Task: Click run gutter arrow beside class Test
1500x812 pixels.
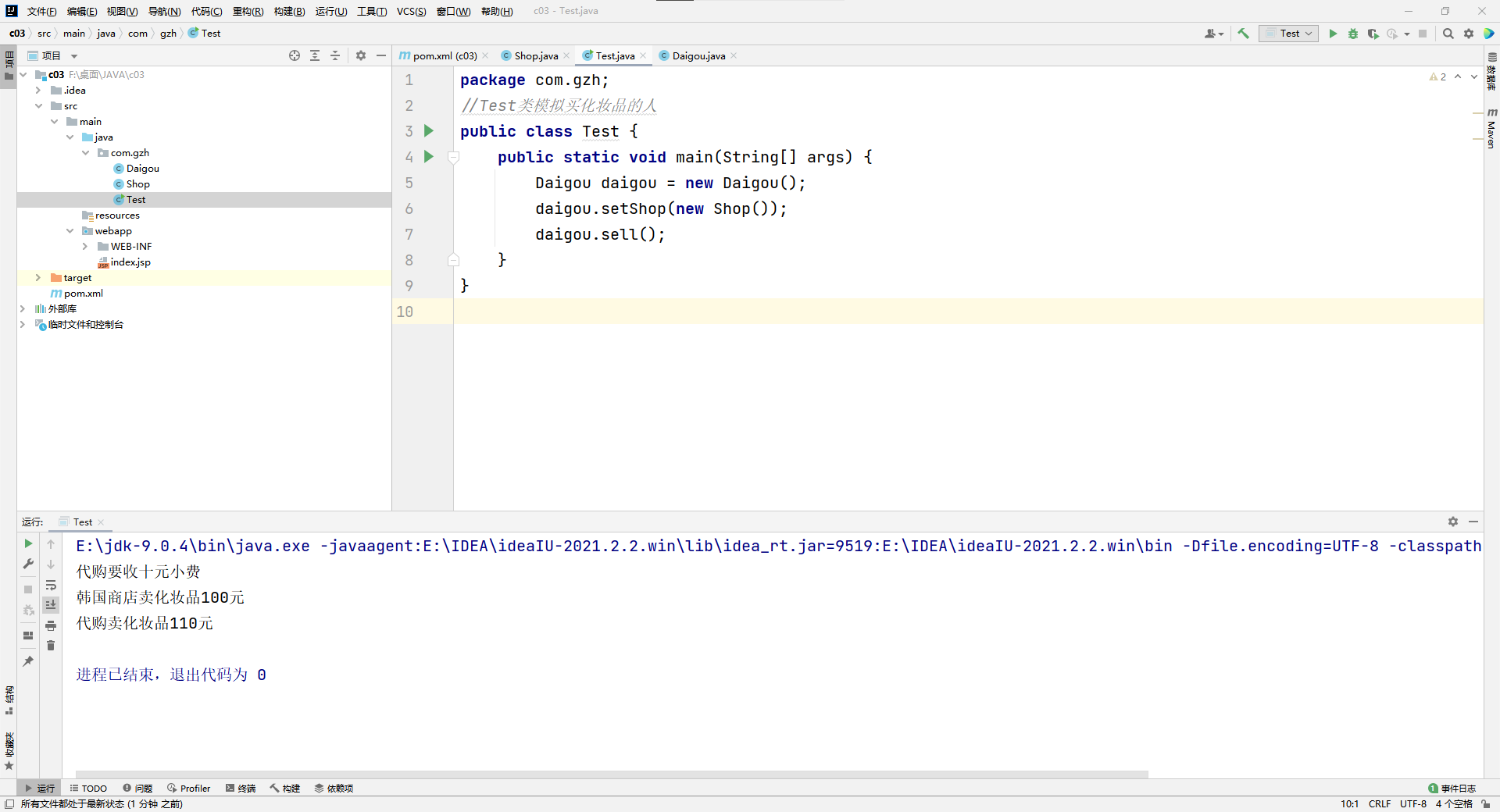Action: 429,130
